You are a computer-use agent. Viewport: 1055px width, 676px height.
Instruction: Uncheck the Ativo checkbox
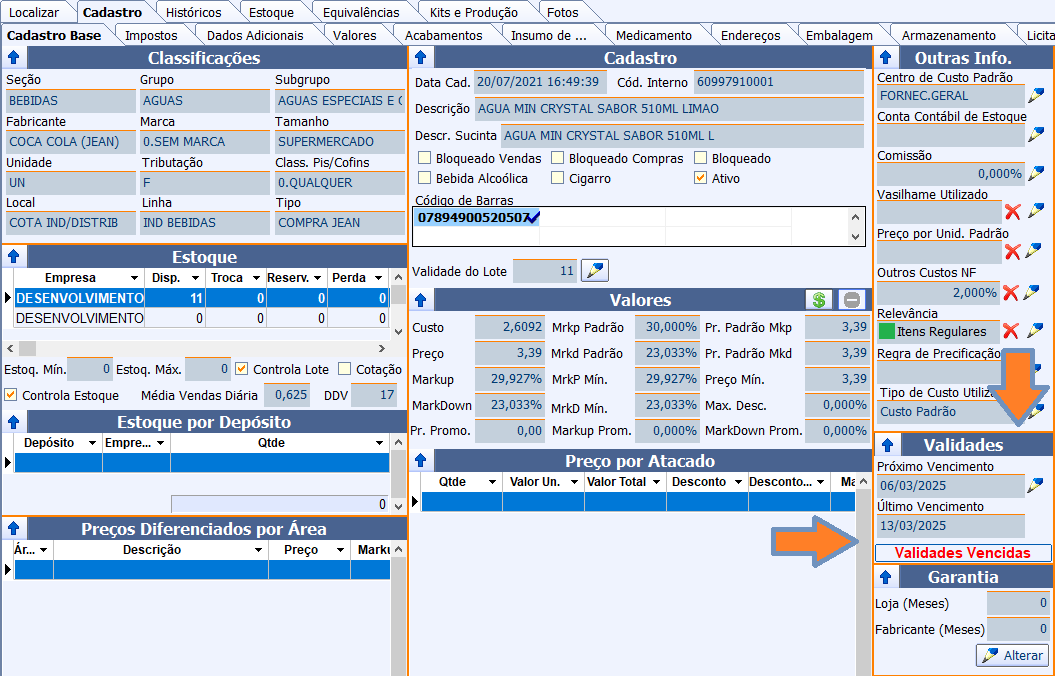[701, 178]
